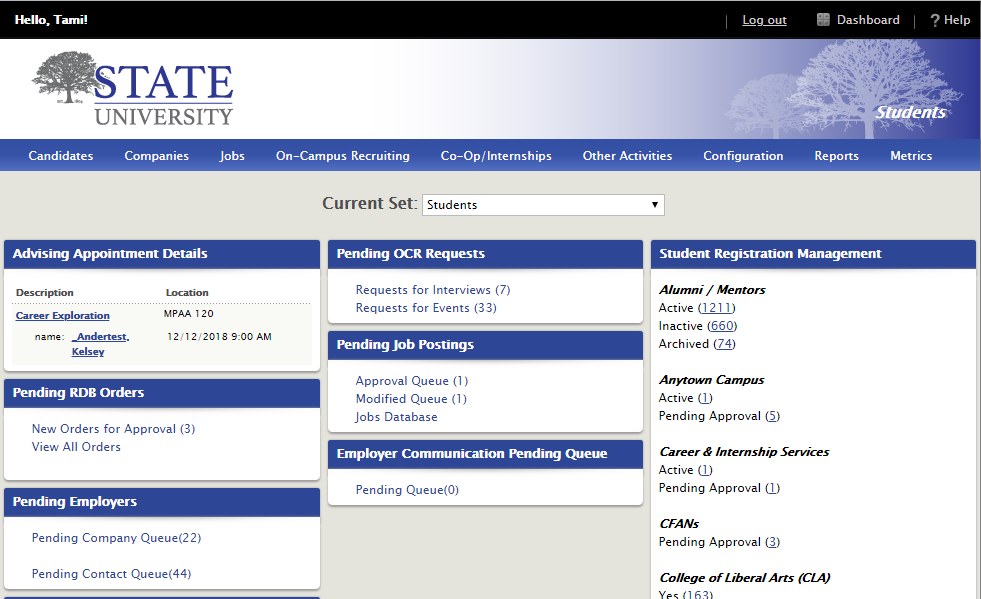Click the Employer Communication Pending Queue header
Viewport: 981px width, 599px height.
[485, 454]
